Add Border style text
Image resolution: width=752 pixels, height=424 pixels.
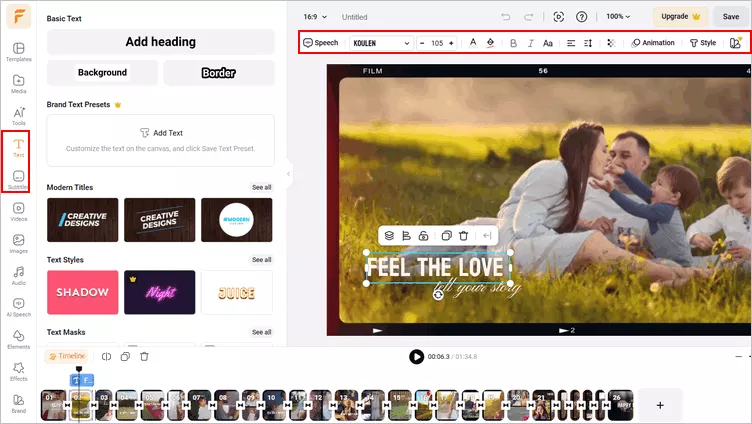219,72
